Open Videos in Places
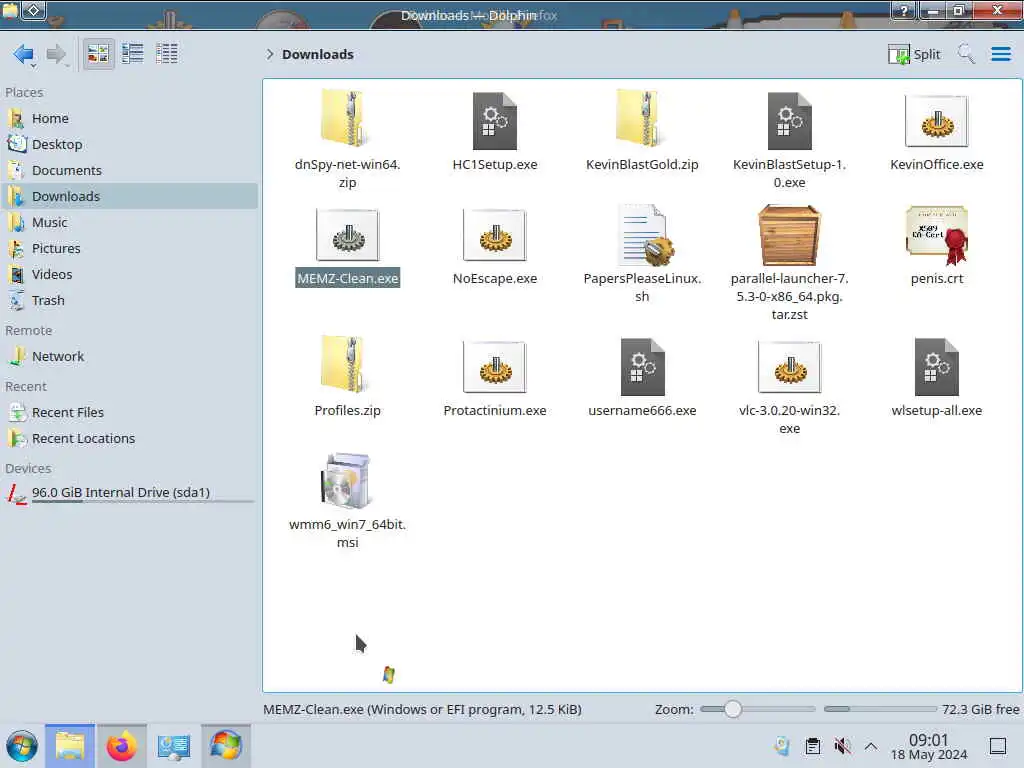This screenshot has height=768, width=1024. pyautogui.click(x=131, y=274)
